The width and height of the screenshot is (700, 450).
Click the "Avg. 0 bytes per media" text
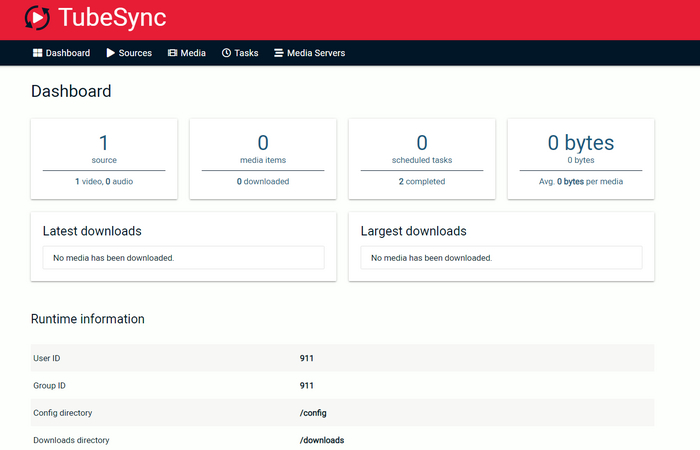581,182
